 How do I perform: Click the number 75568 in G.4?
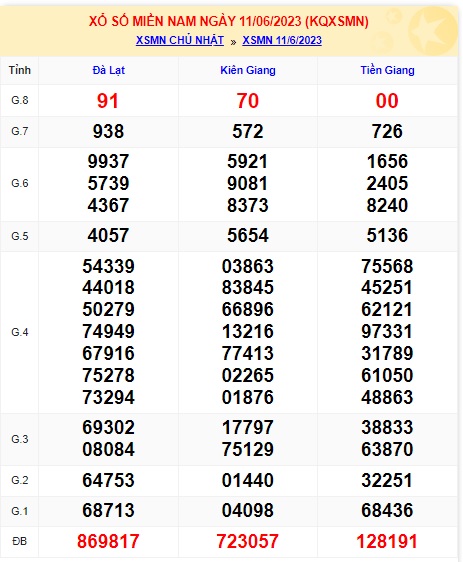pyautogui.click(x=387, y=266)
